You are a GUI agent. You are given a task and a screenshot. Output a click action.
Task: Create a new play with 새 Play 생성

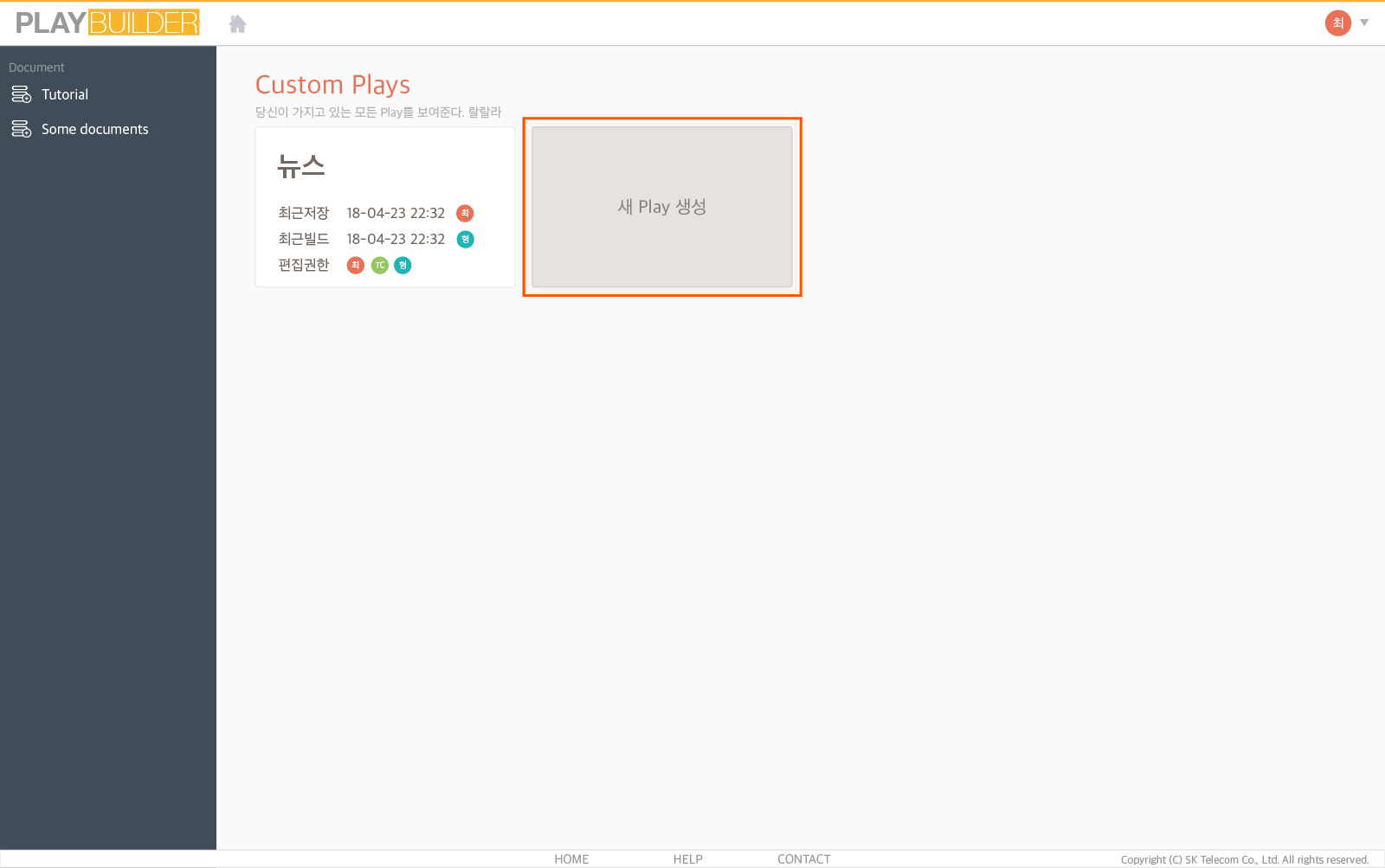tap(661, 207)
